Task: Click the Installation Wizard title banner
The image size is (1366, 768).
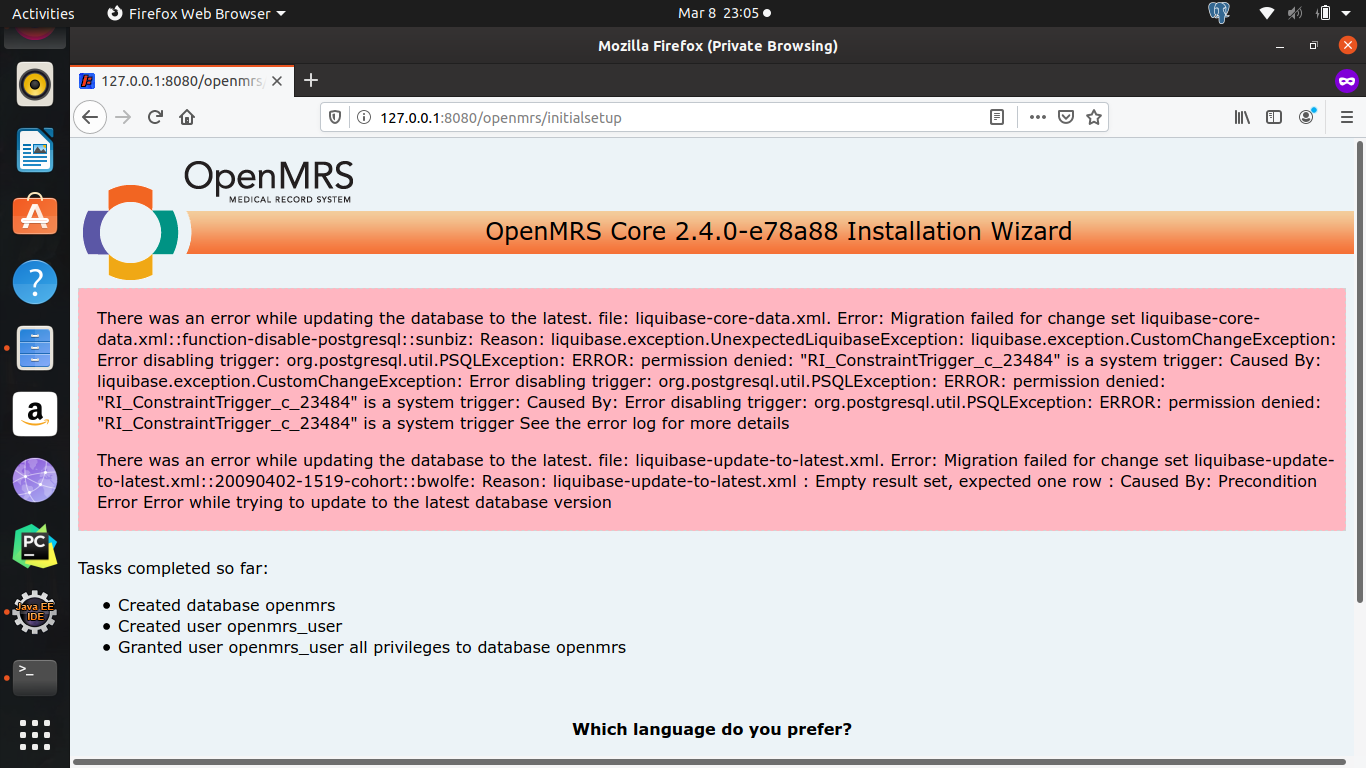Action: [772, 232]
